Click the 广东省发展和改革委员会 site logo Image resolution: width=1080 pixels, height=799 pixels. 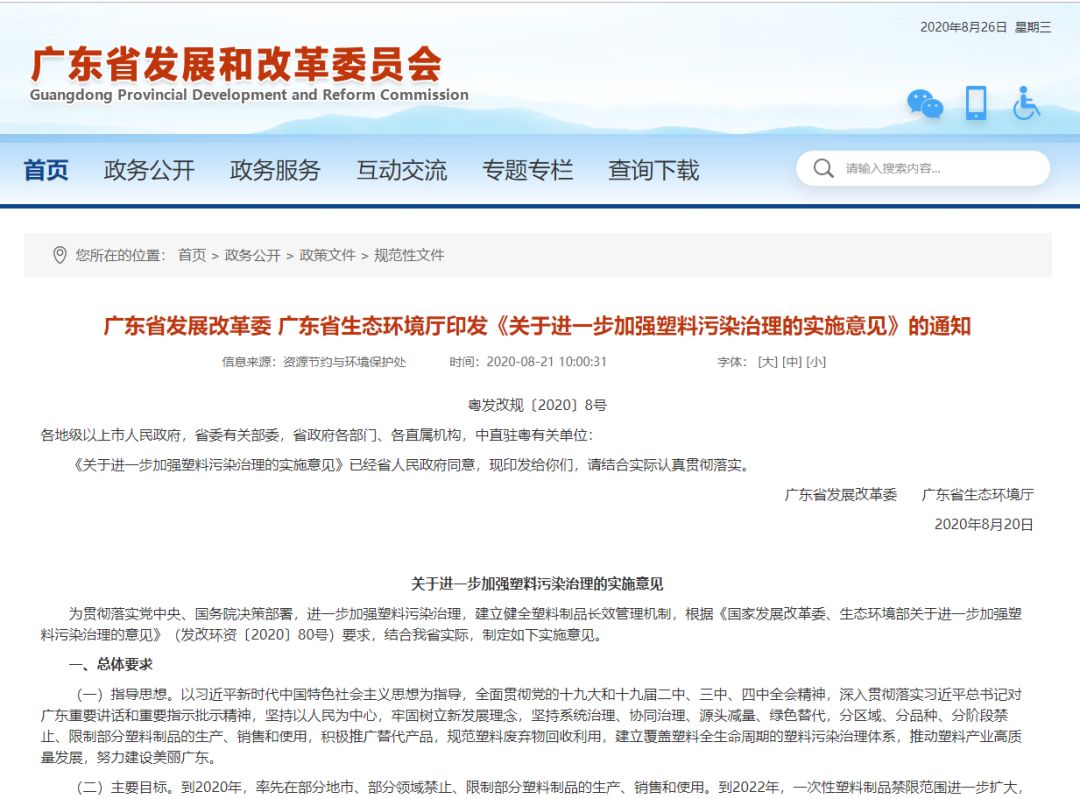(x=236, y=64)
